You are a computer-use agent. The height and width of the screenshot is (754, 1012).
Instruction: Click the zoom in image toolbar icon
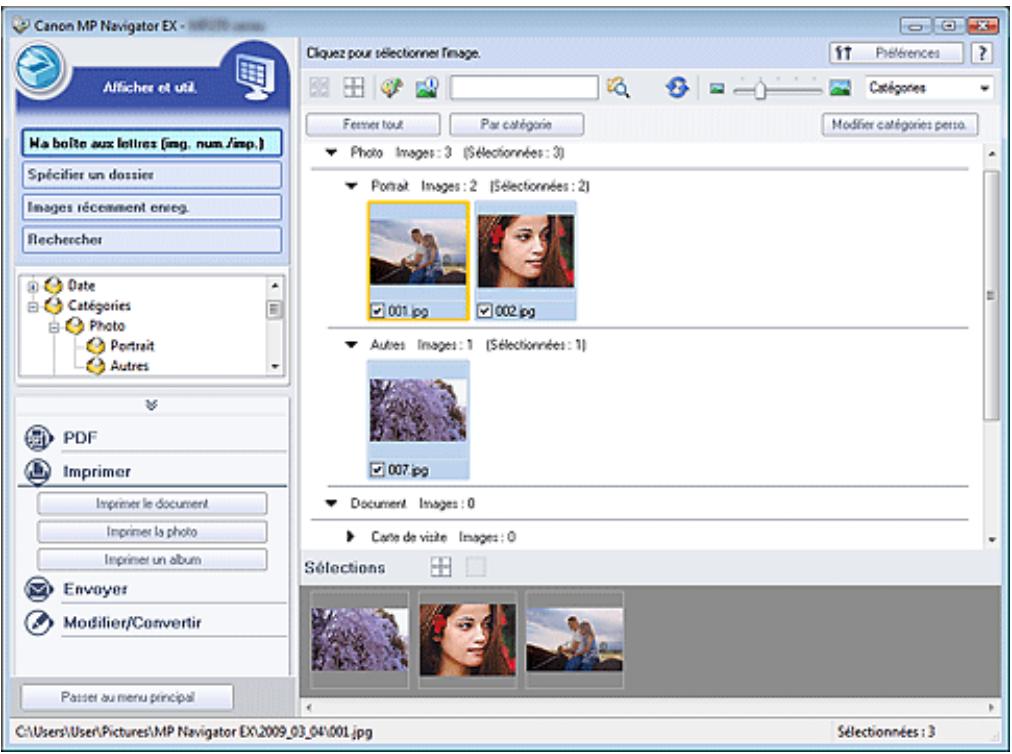coord(427,88)
